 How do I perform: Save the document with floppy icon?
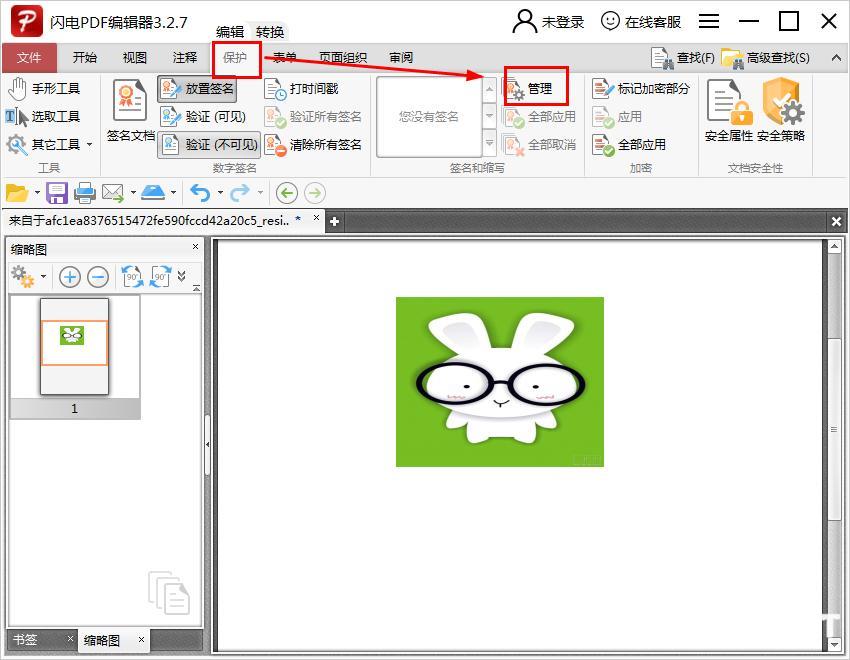57,193
